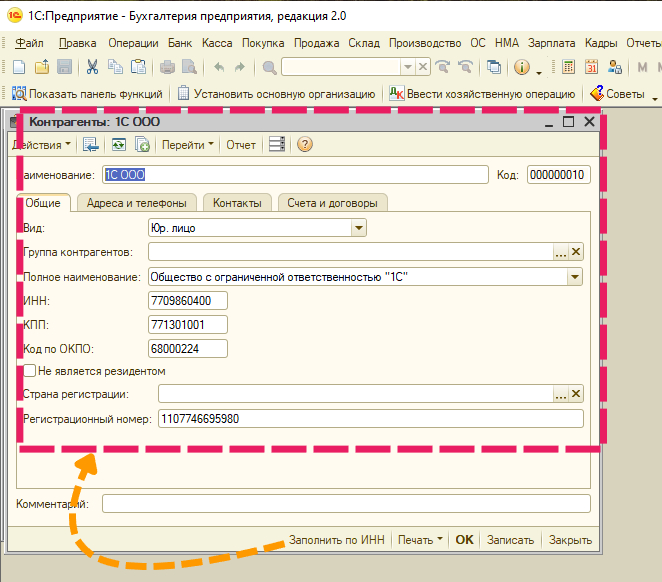Open the Calculator icon
The height and width of the screenshot is (582, 662).
pos(568,67)
